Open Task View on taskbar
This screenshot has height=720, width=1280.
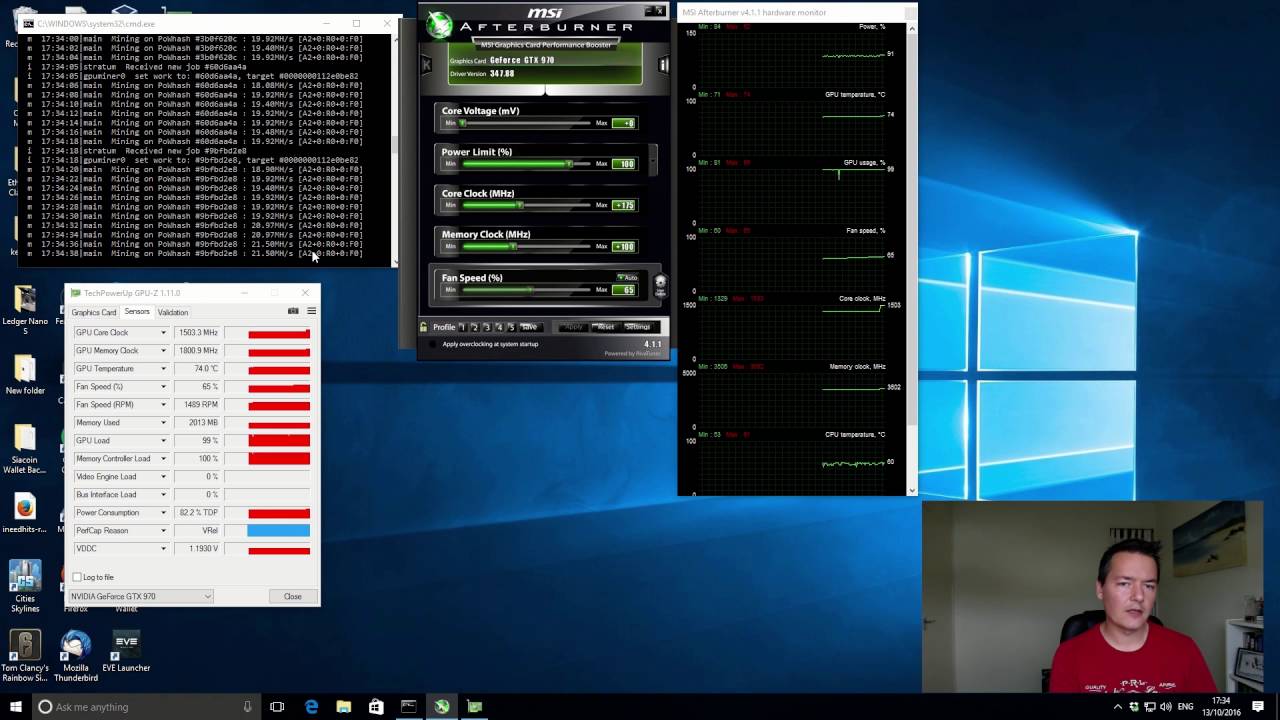(277, 707)
